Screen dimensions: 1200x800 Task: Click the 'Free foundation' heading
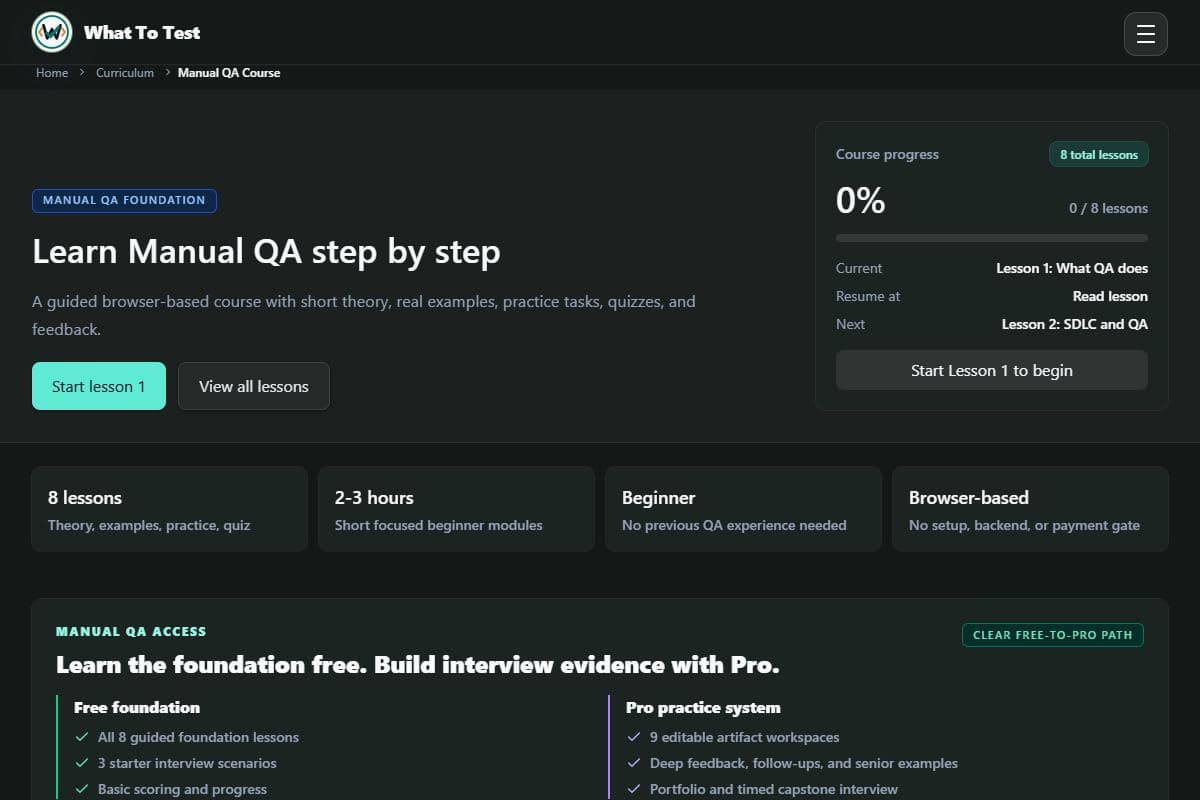pos(137,707)
